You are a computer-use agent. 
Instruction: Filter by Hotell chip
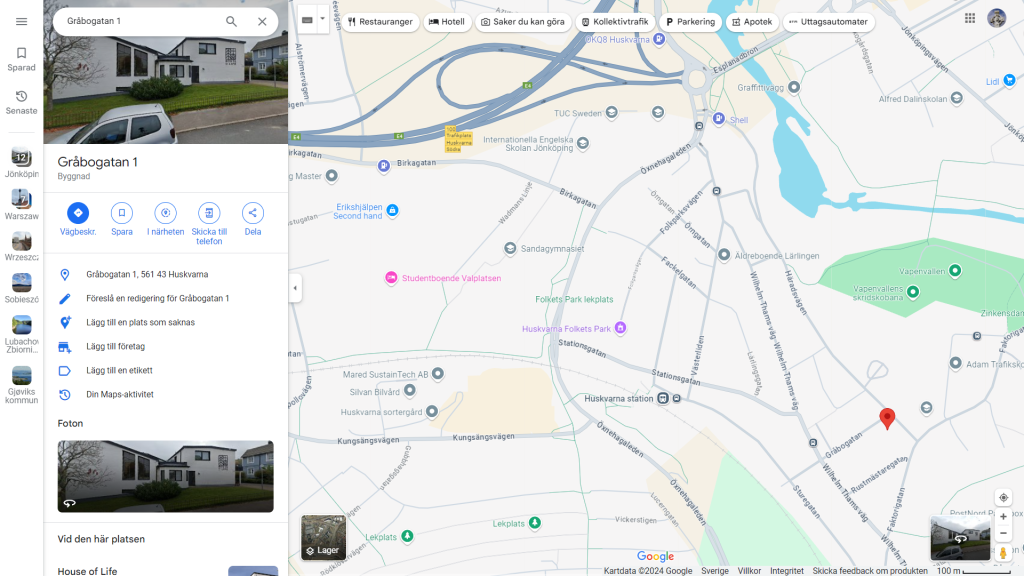pos(447,22)
